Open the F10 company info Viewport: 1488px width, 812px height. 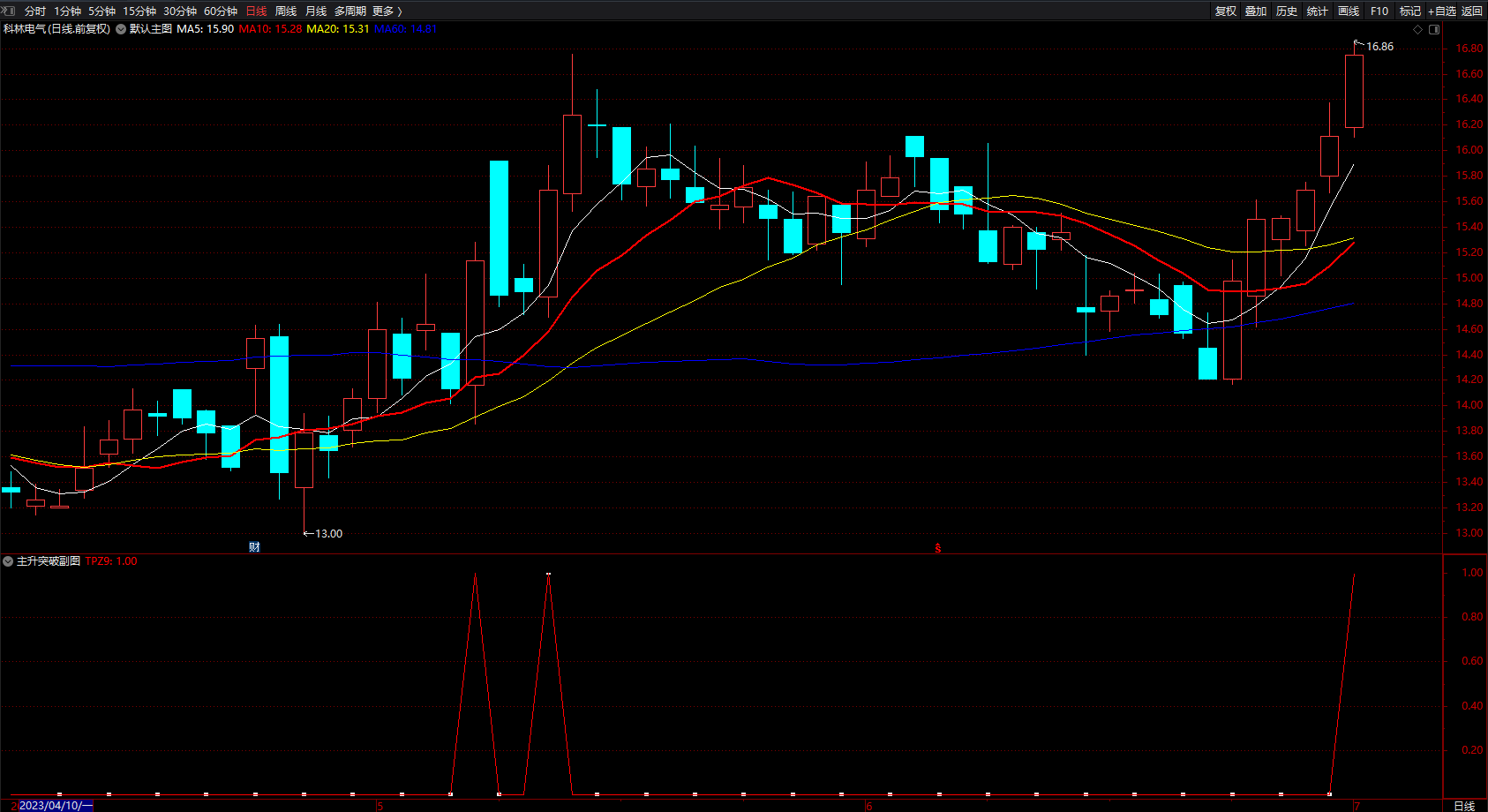pos(1379,11)
